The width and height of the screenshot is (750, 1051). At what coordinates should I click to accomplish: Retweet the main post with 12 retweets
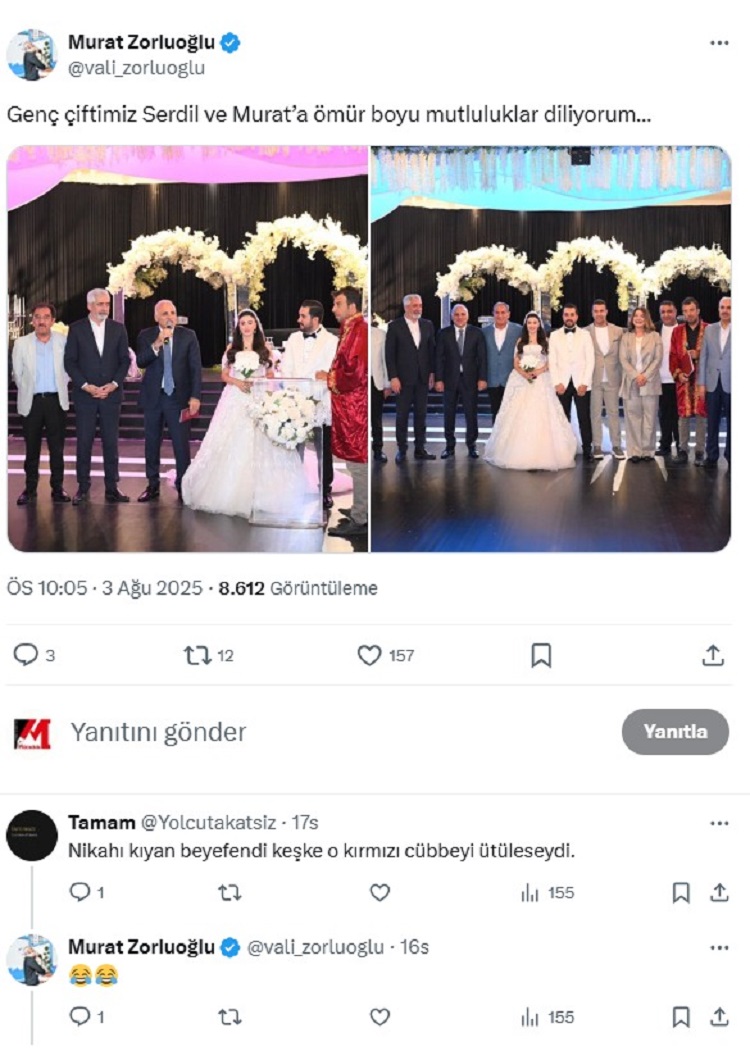[x=198, y=655]
